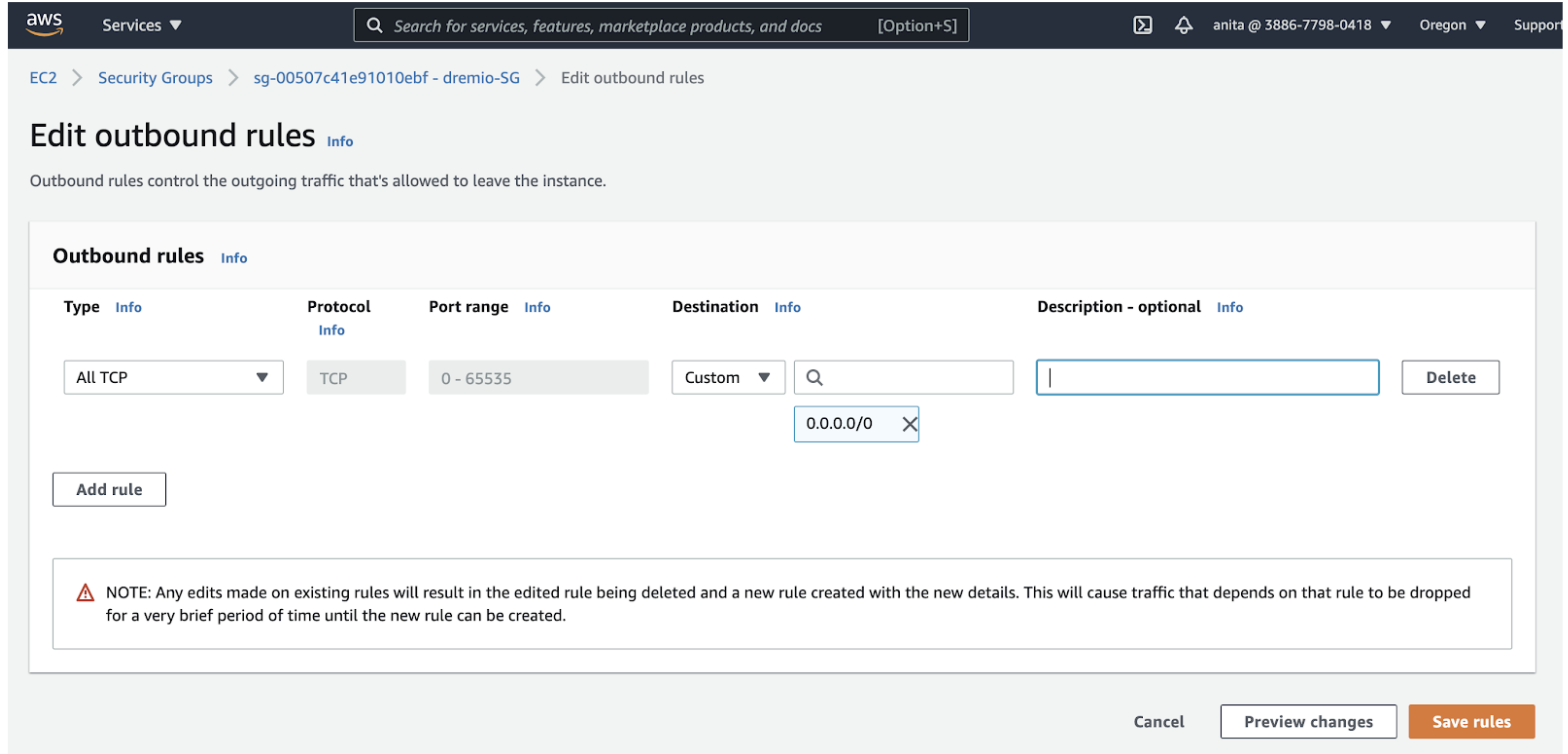1568x754 pixels.
Task: Open the CloudShell terminal icon
Action: tap(1143, 25)
